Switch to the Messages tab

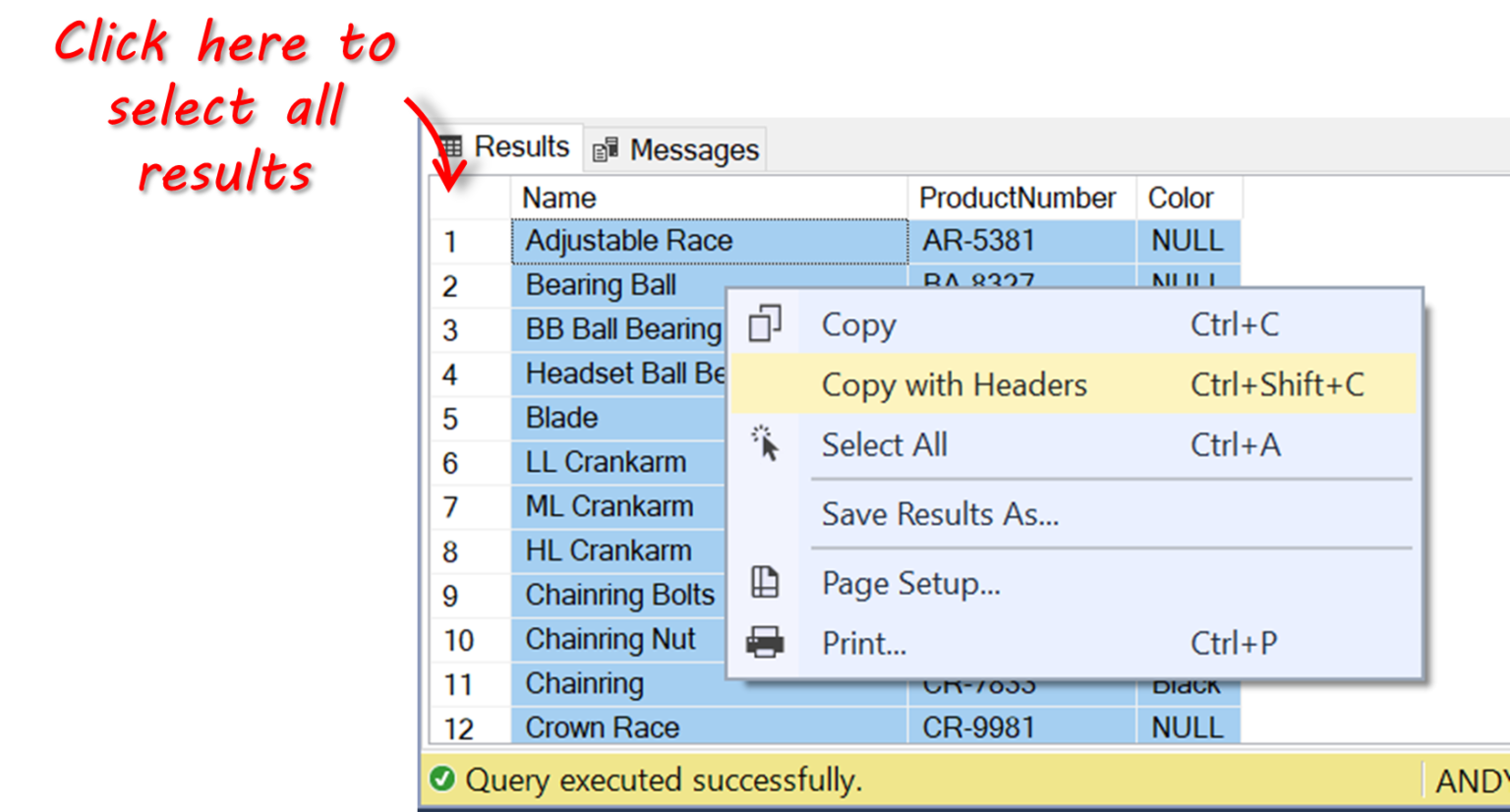pyautogui.click(x=674, y=148)
